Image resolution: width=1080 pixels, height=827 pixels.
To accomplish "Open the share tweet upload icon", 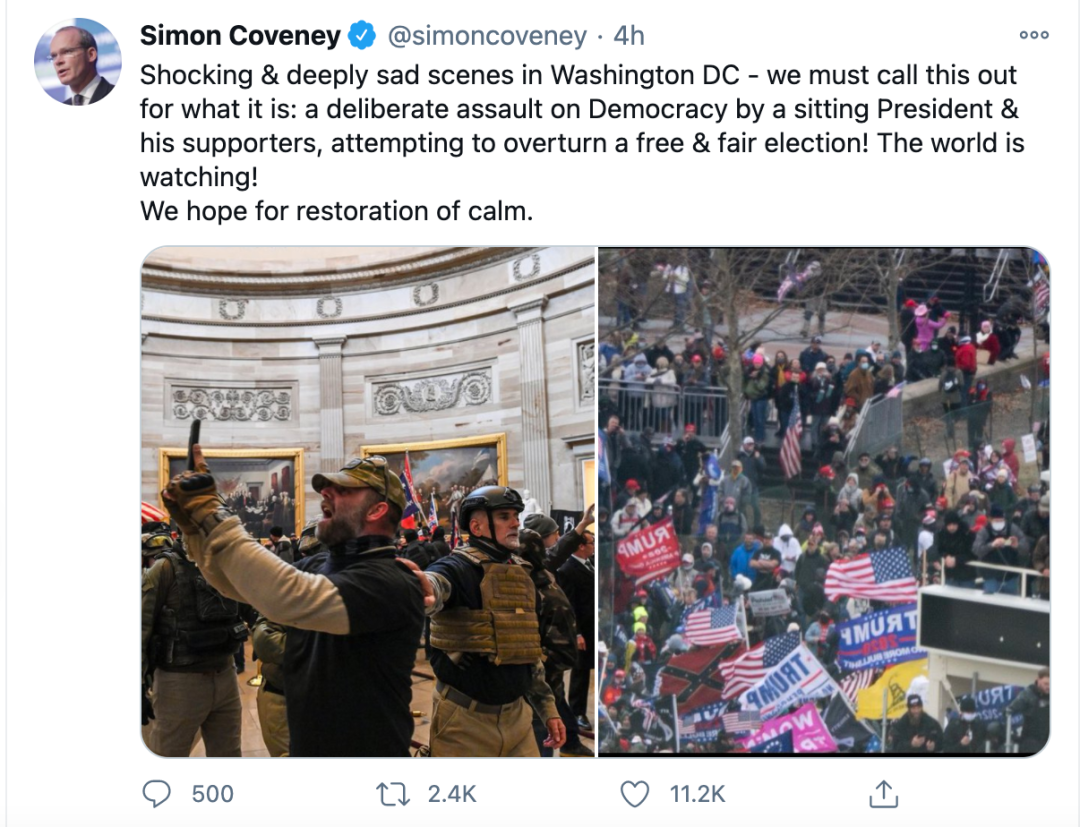I will tap(884, 793).
